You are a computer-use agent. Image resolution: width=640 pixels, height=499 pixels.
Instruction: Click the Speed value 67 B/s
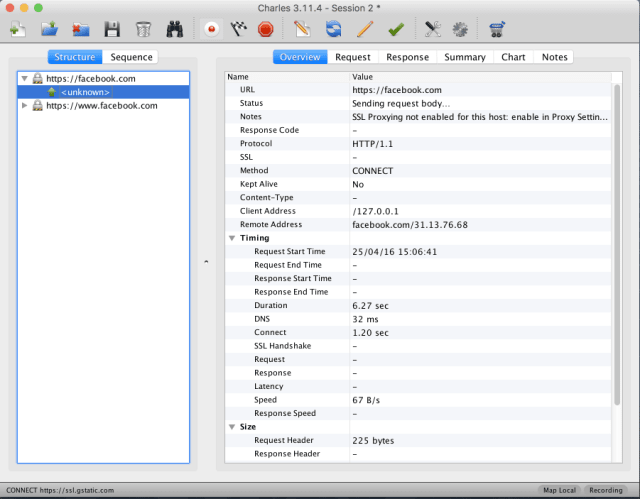click(366, 400)
